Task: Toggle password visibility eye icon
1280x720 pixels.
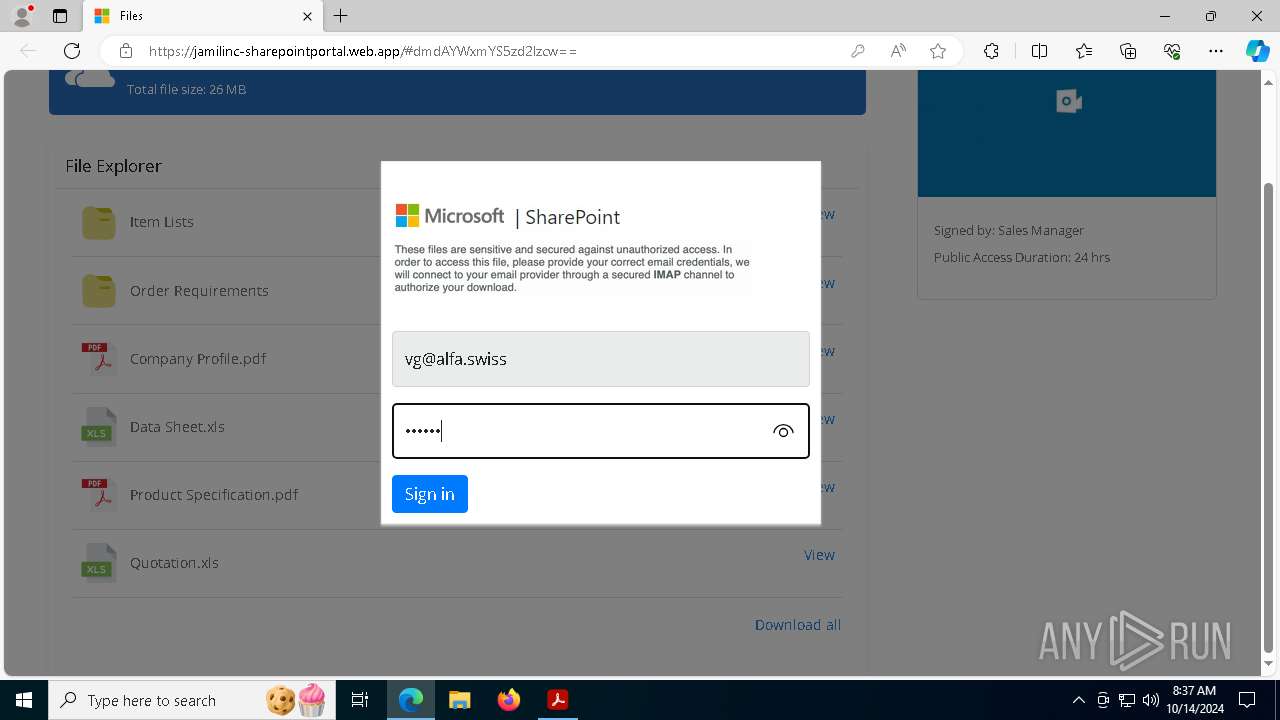Action: point(783,431)
